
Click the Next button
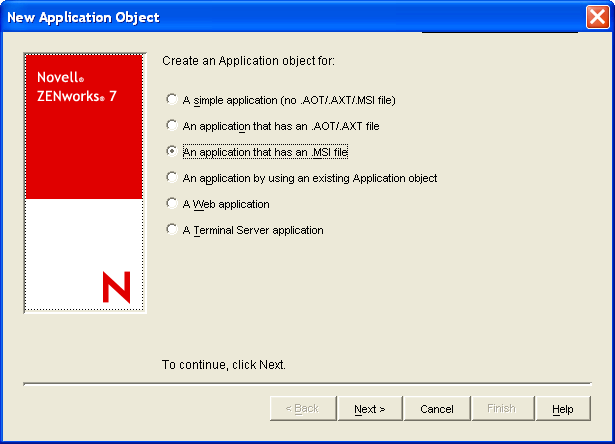(x=370, y=409)
